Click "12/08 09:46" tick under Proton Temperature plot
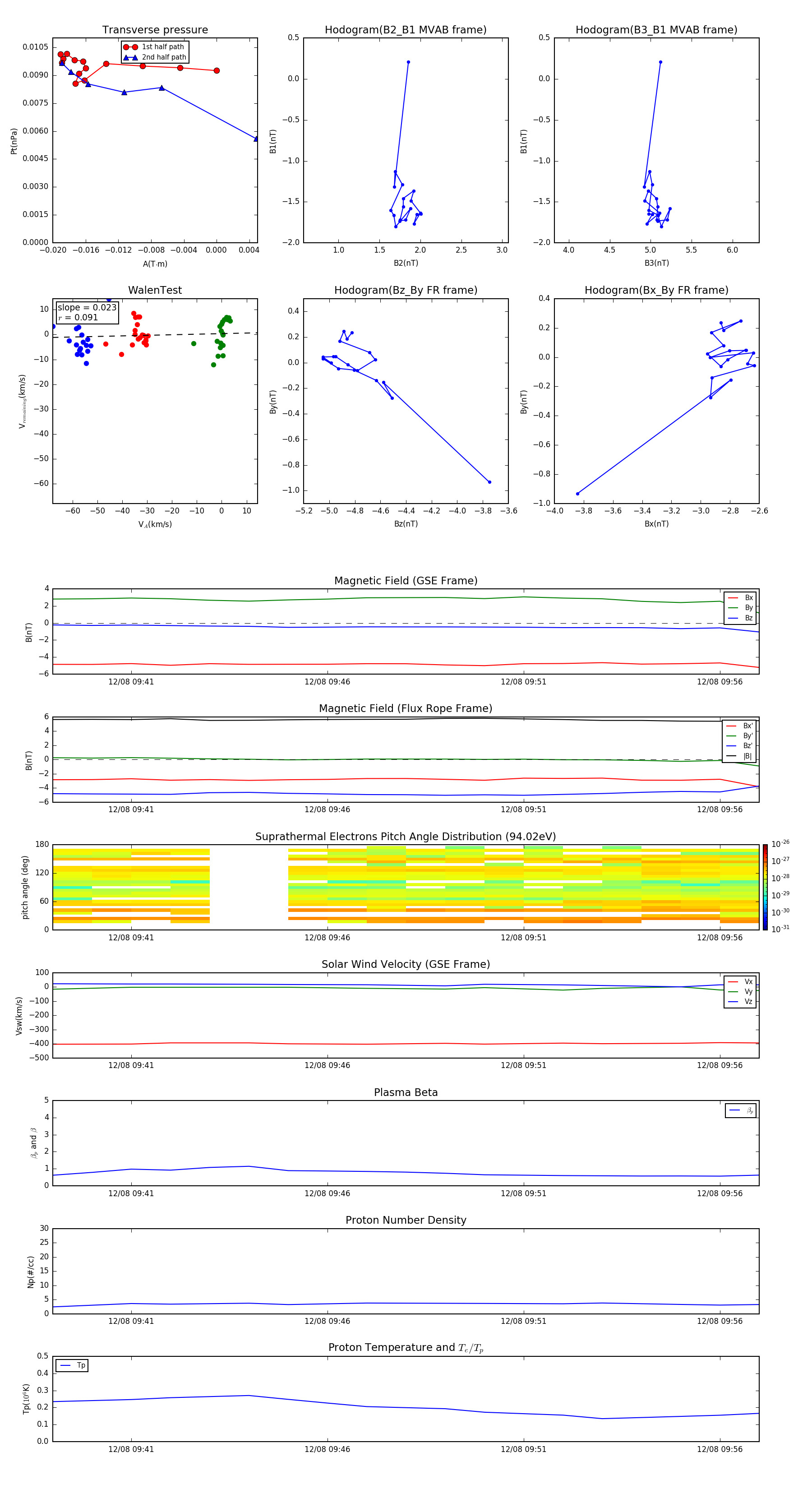The height and width of the screenshot is (1489, 812). tap(327, 1450)
